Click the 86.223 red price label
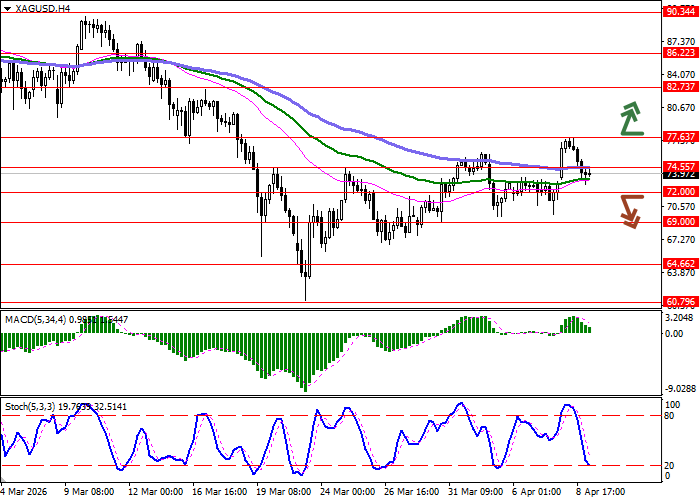The height and width of the screenshot is (500, 700). pos(680,53)
